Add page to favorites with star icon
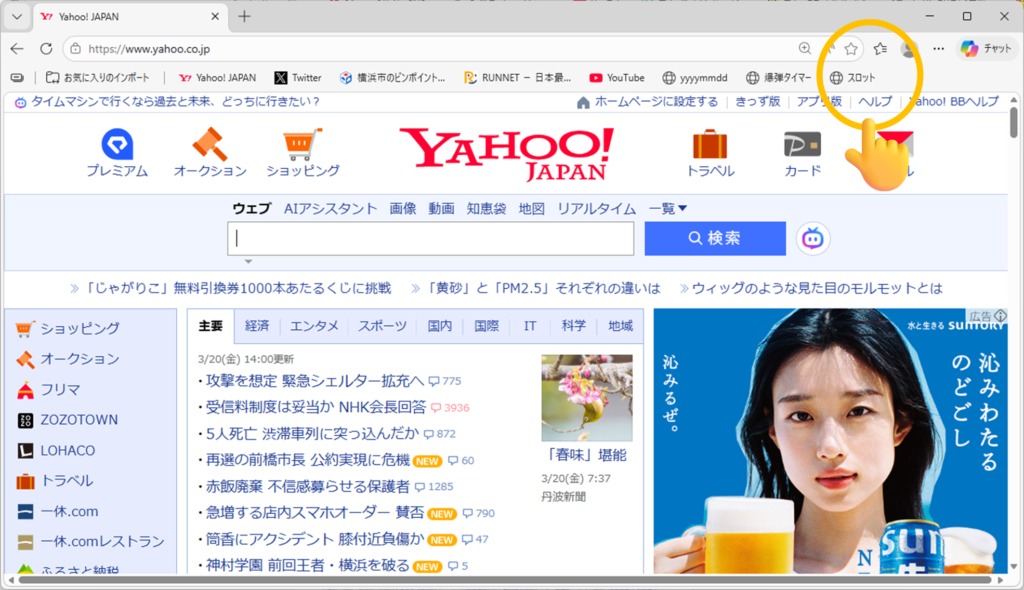This screenshot has width=1024, height=590. pyautogui.click(x=851, y=48)
